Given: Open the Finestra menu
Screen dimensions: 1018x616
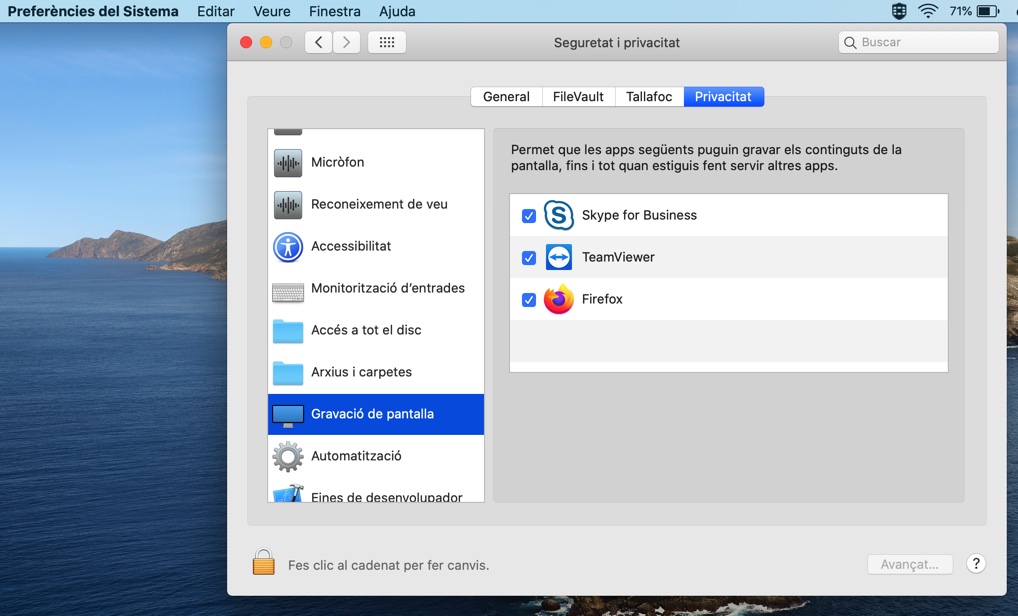Looking at the screenshot, I should click(334, 11).
